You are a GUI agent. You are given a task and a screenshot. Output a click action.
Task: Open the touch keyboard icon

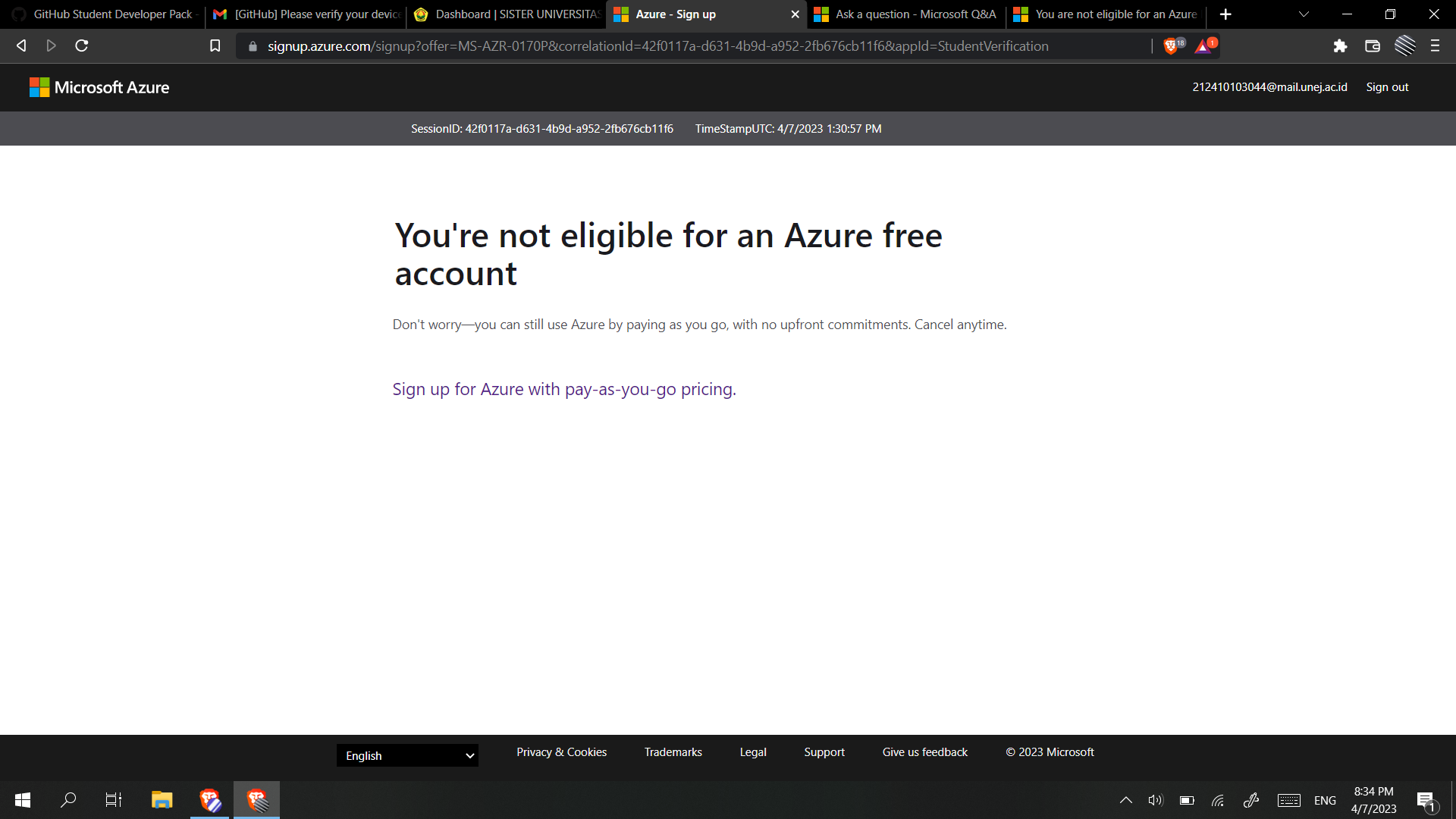[x=1289, y=800]
